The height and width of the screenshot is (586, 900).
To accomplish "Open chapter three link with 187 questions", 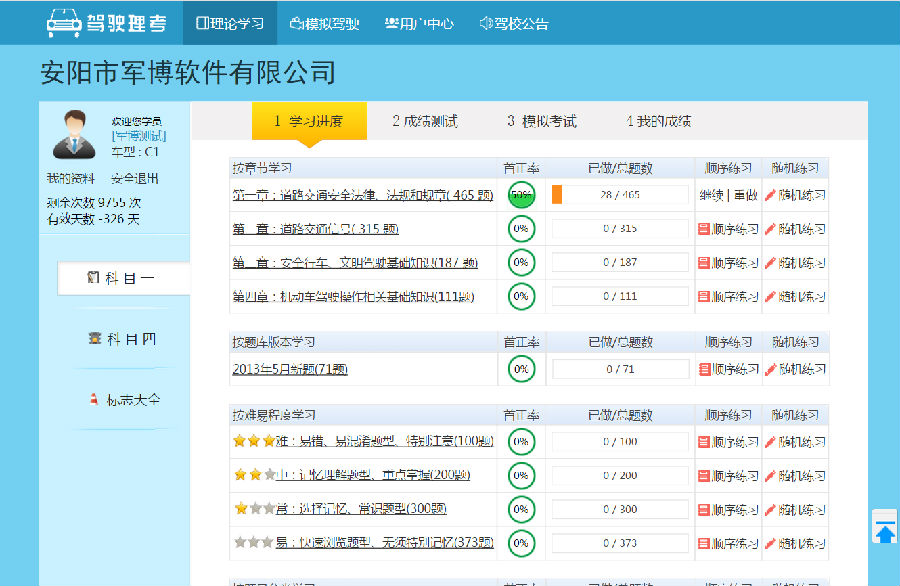I will pos(355,263).
